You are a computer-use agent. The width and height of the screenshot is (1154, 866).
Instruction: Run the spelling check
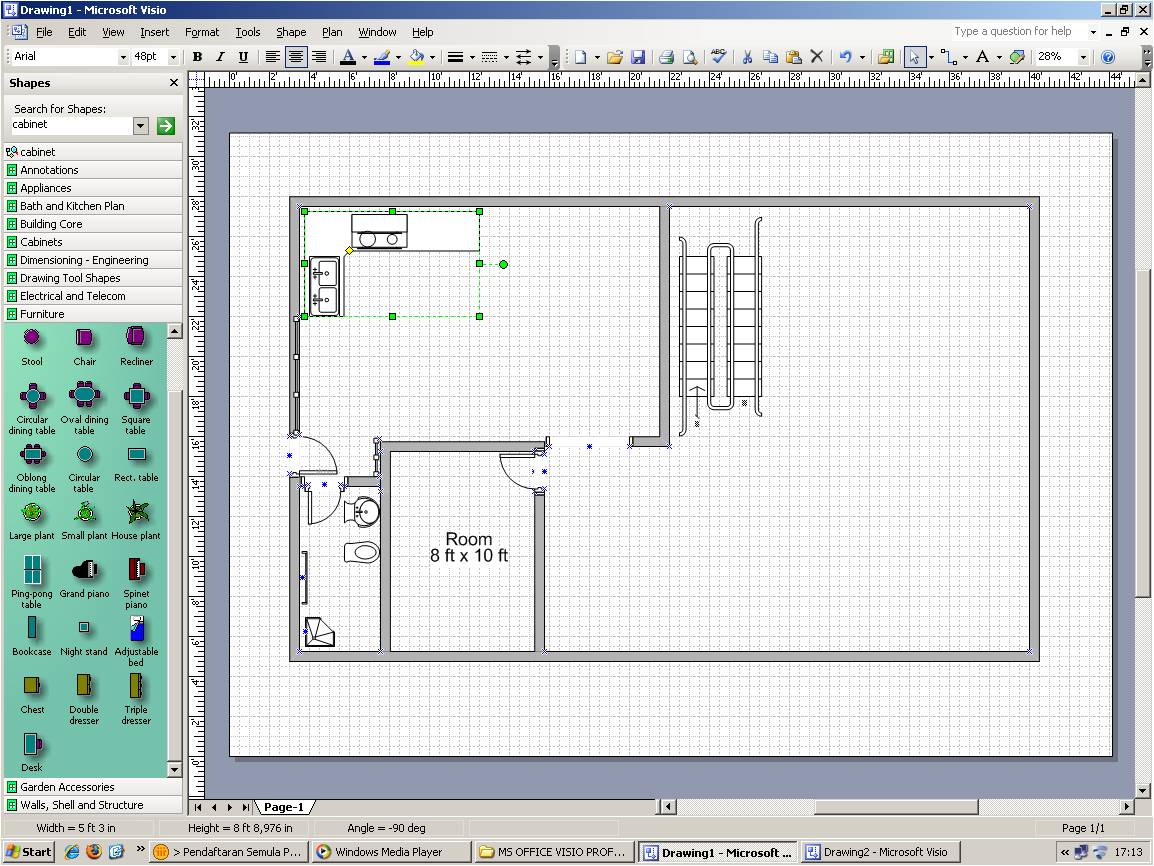point(718,57)
